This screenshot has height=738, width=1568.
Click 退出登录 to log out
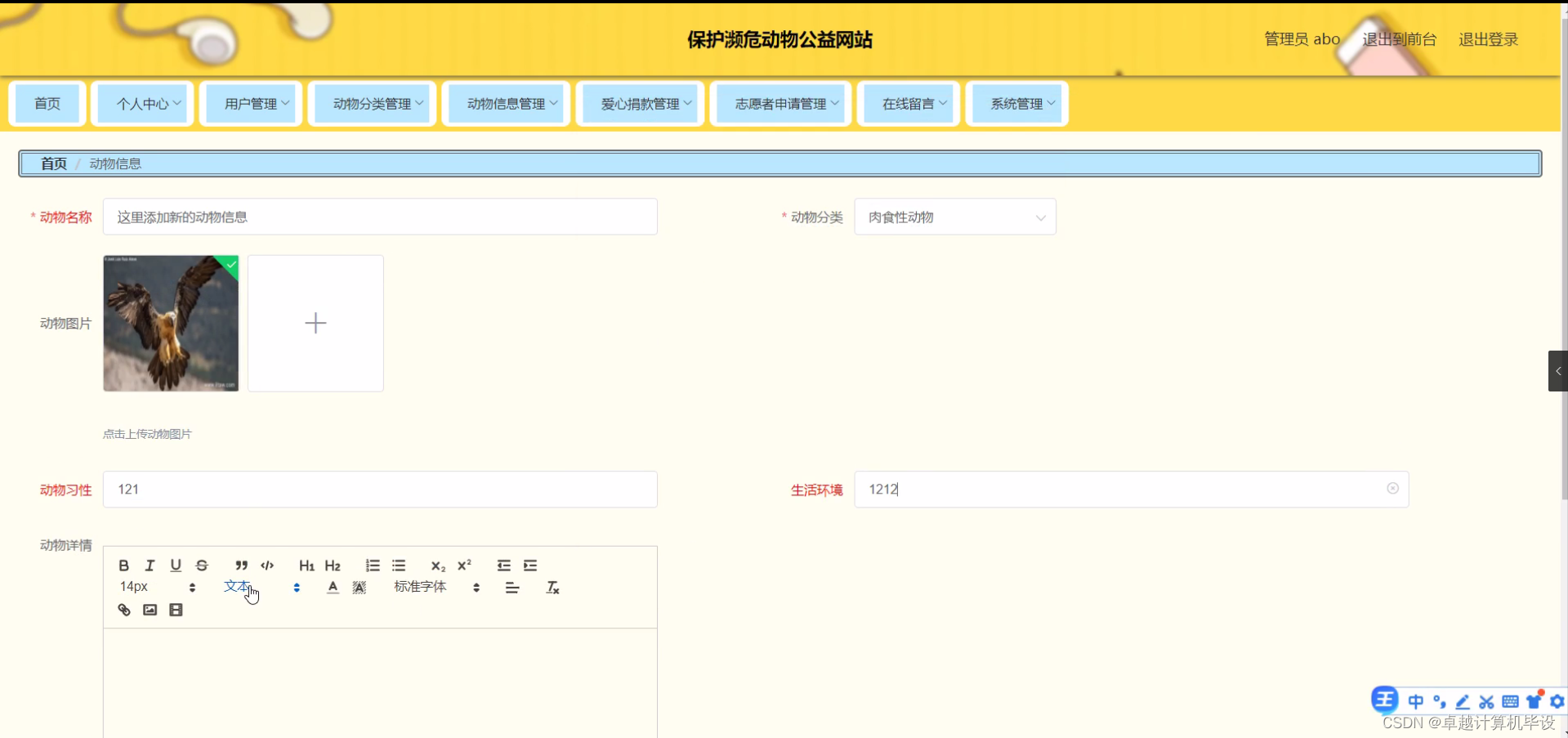[x=1488, y=39]
